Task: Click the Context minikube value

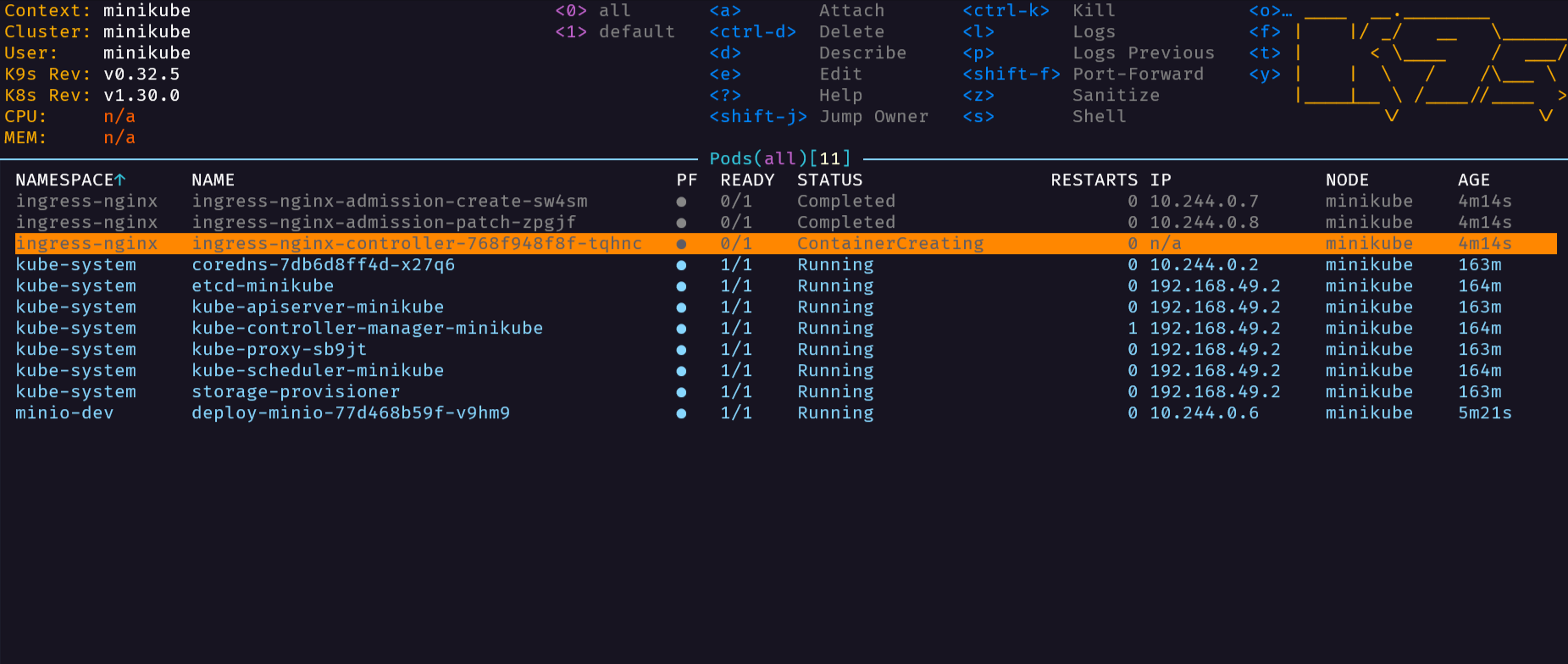Action: (147, 11)
